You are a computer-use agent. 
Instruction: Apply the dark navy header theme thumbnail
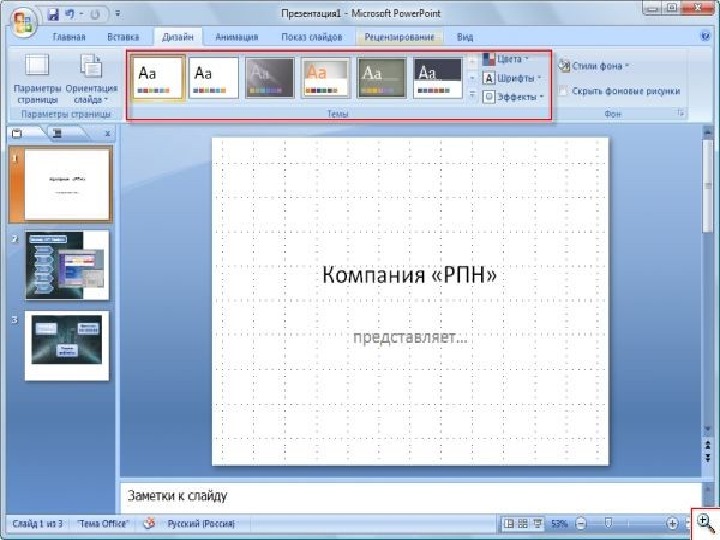438,77
